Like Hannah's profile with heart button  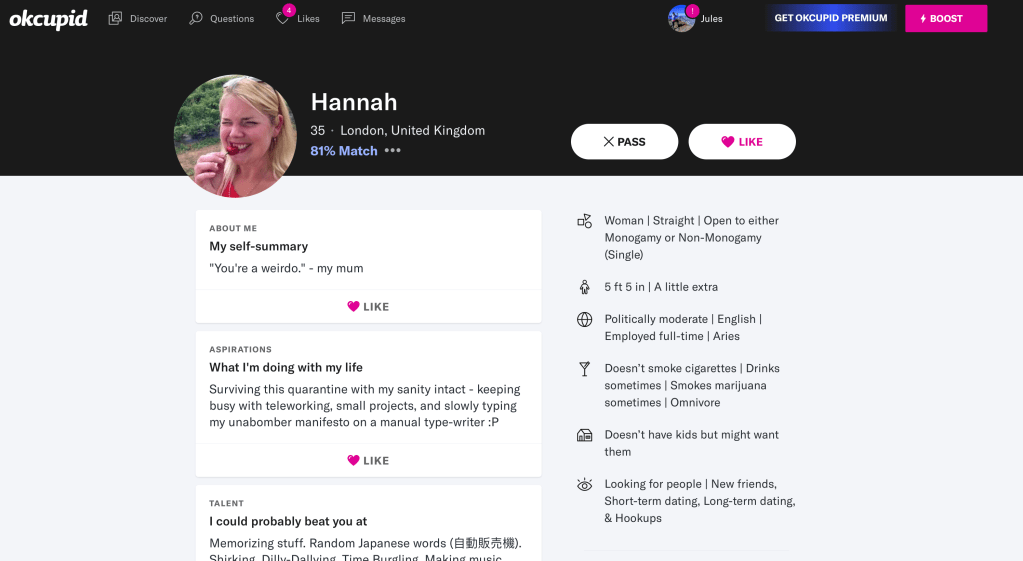click(x=742, y=142)
